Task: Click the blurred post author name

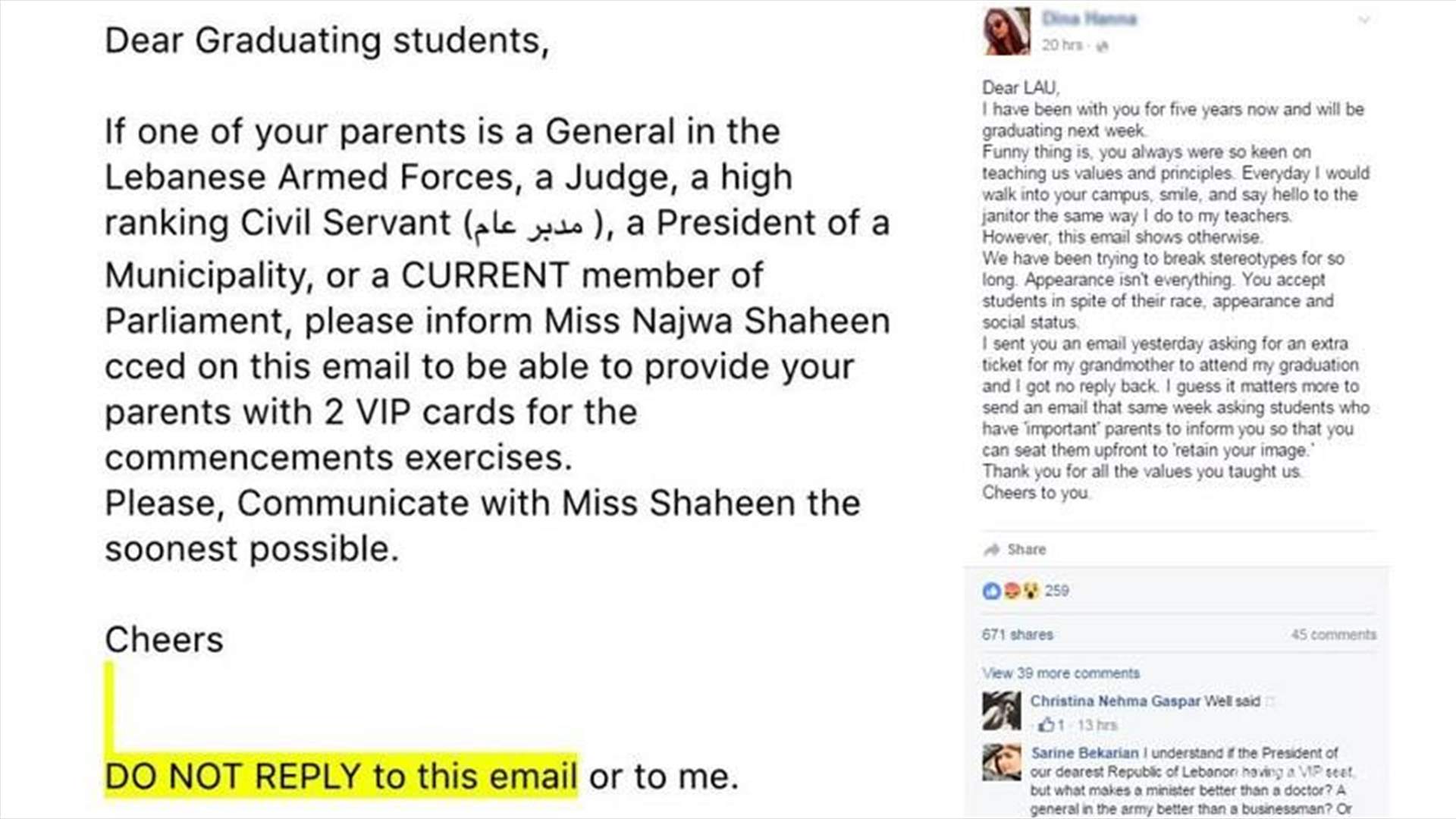Action: pyautogui.click(x=1089, y=18)
